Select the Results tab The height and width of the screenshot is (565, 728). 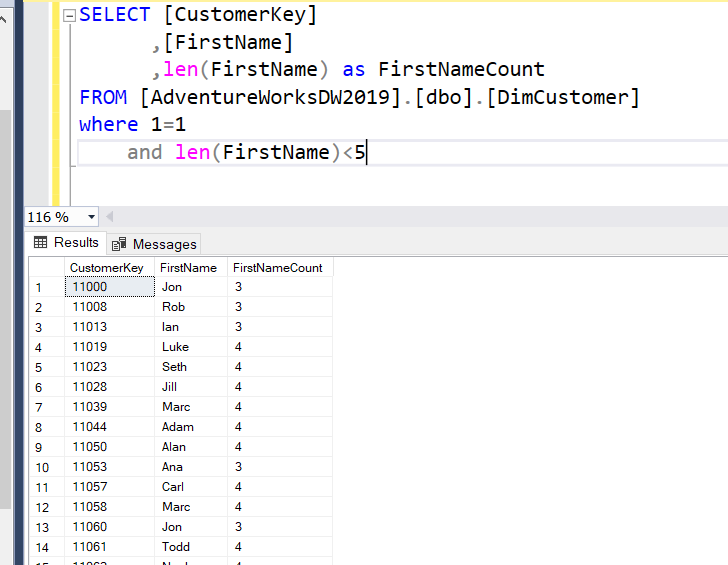coord(66,242)
